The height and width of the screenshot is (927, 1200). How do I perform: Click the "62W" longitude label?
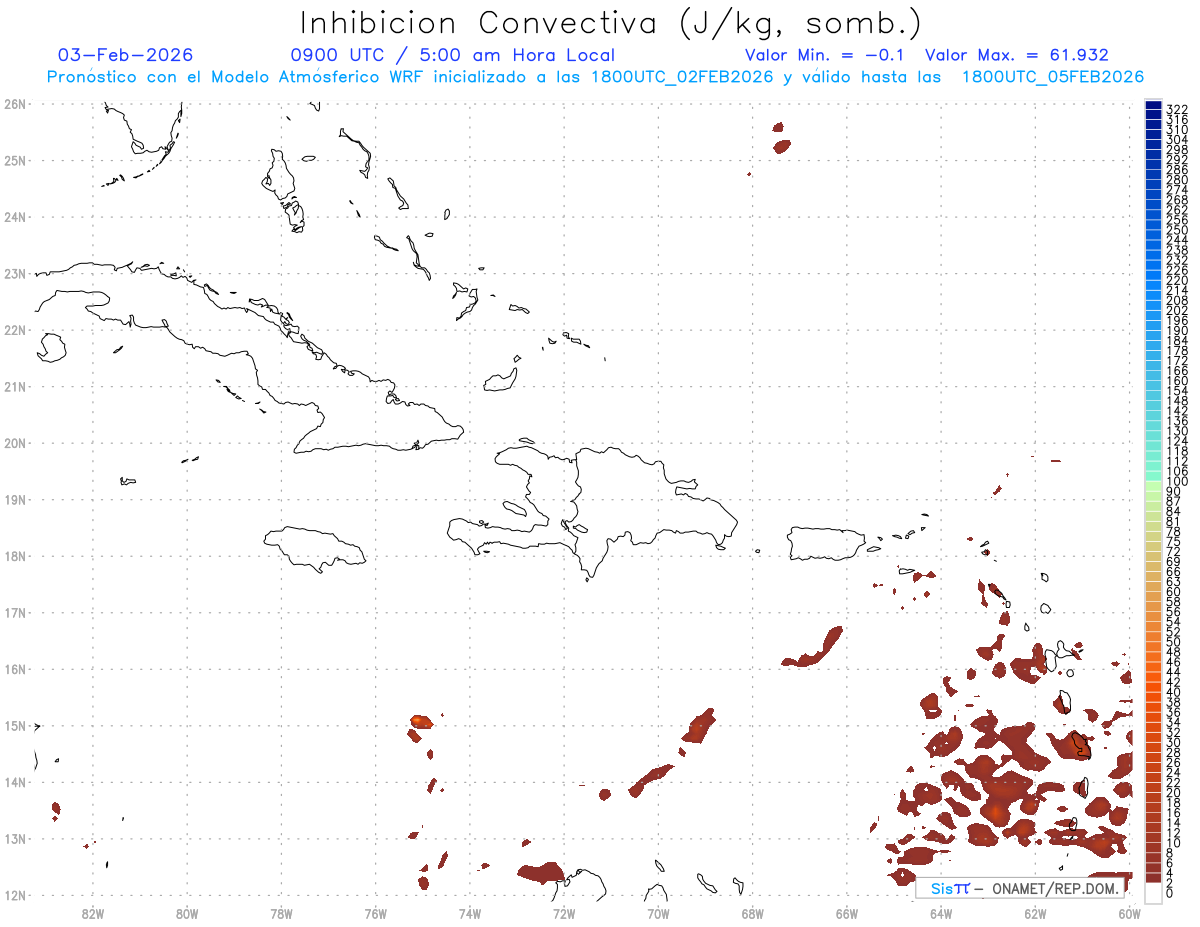1035,912
